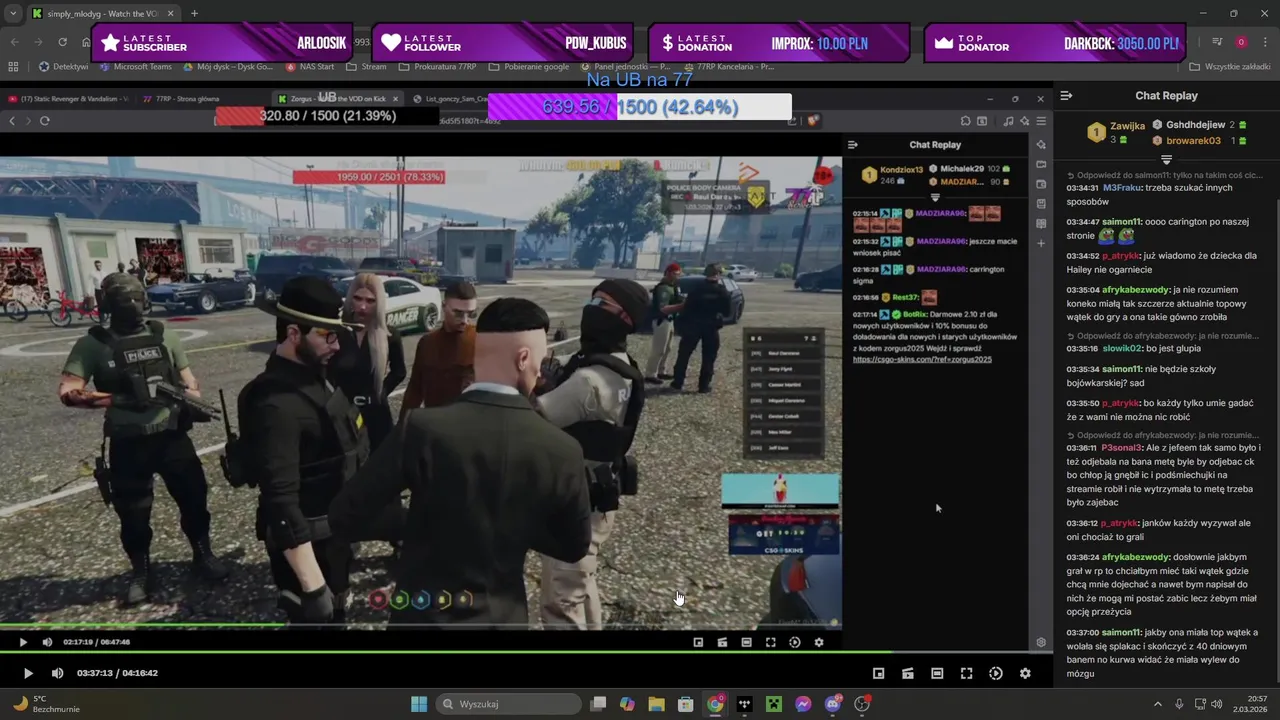This screenshot has width=1280, height=720.
Task: Play the outer Kick VOD player
Action: pos(27,673)
